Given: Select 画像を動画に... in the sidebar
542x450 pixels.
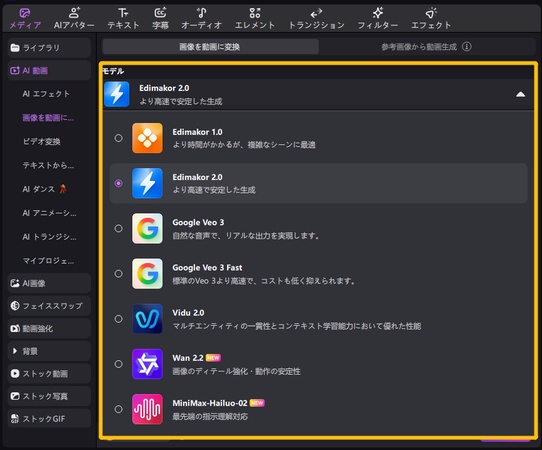Looking at the screenshot, I should [48, 118].
